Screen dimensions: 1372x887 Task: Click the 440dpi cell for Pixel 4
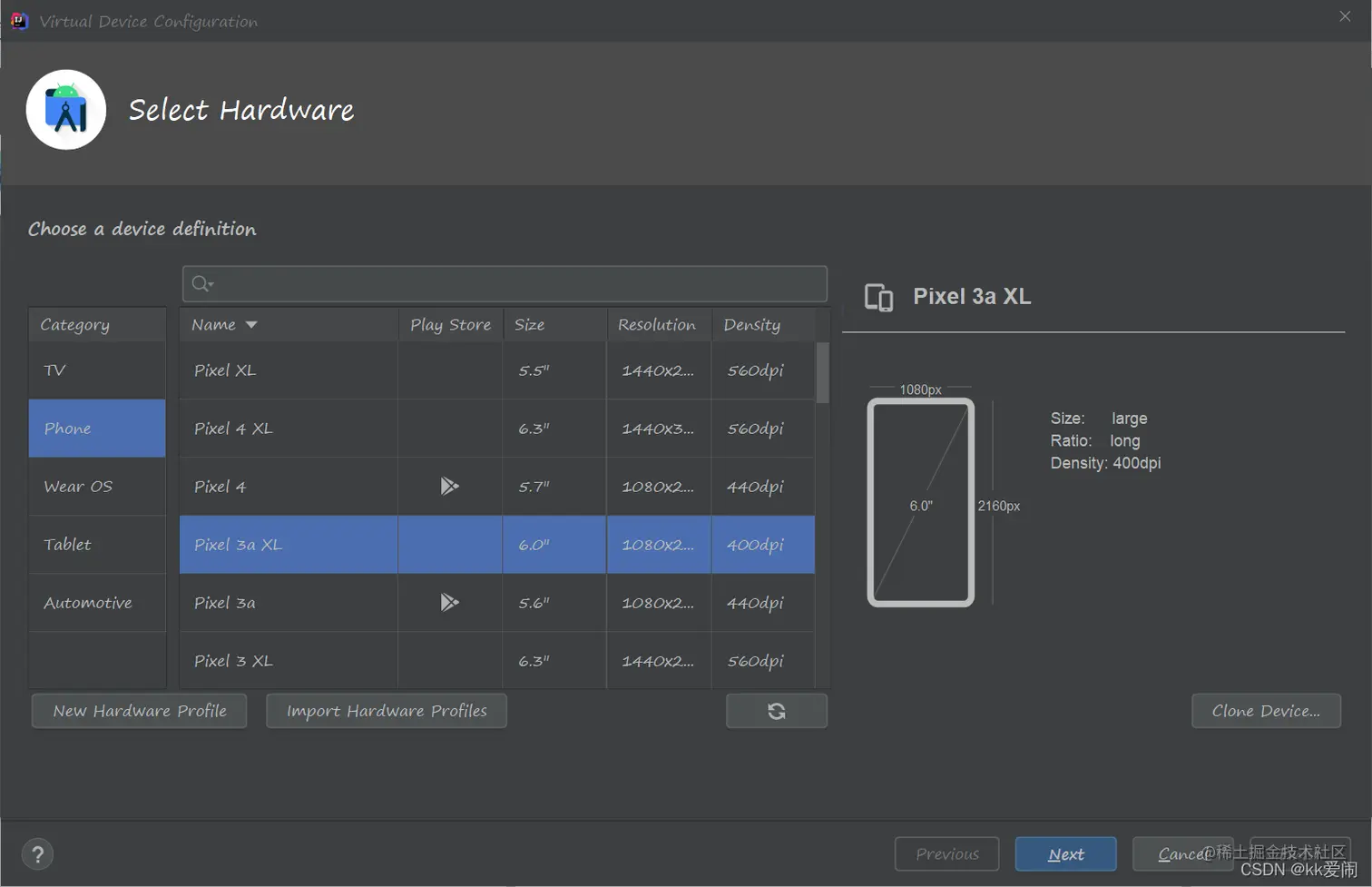point(763,487)
